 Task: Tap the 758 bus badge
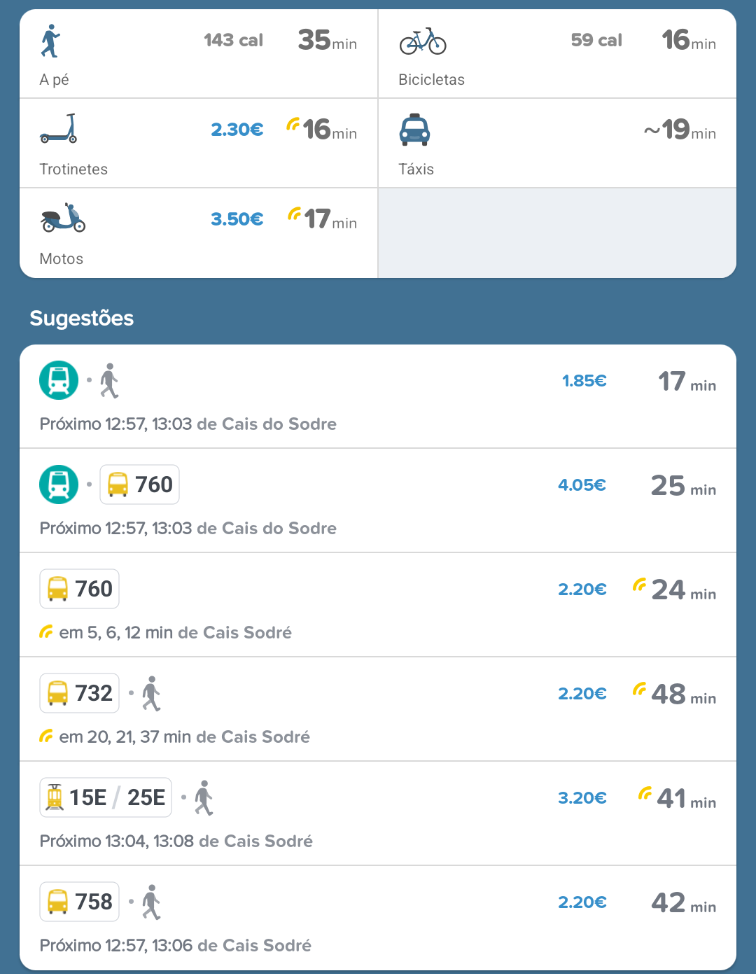pyautogui.click(x=80, y=902)
